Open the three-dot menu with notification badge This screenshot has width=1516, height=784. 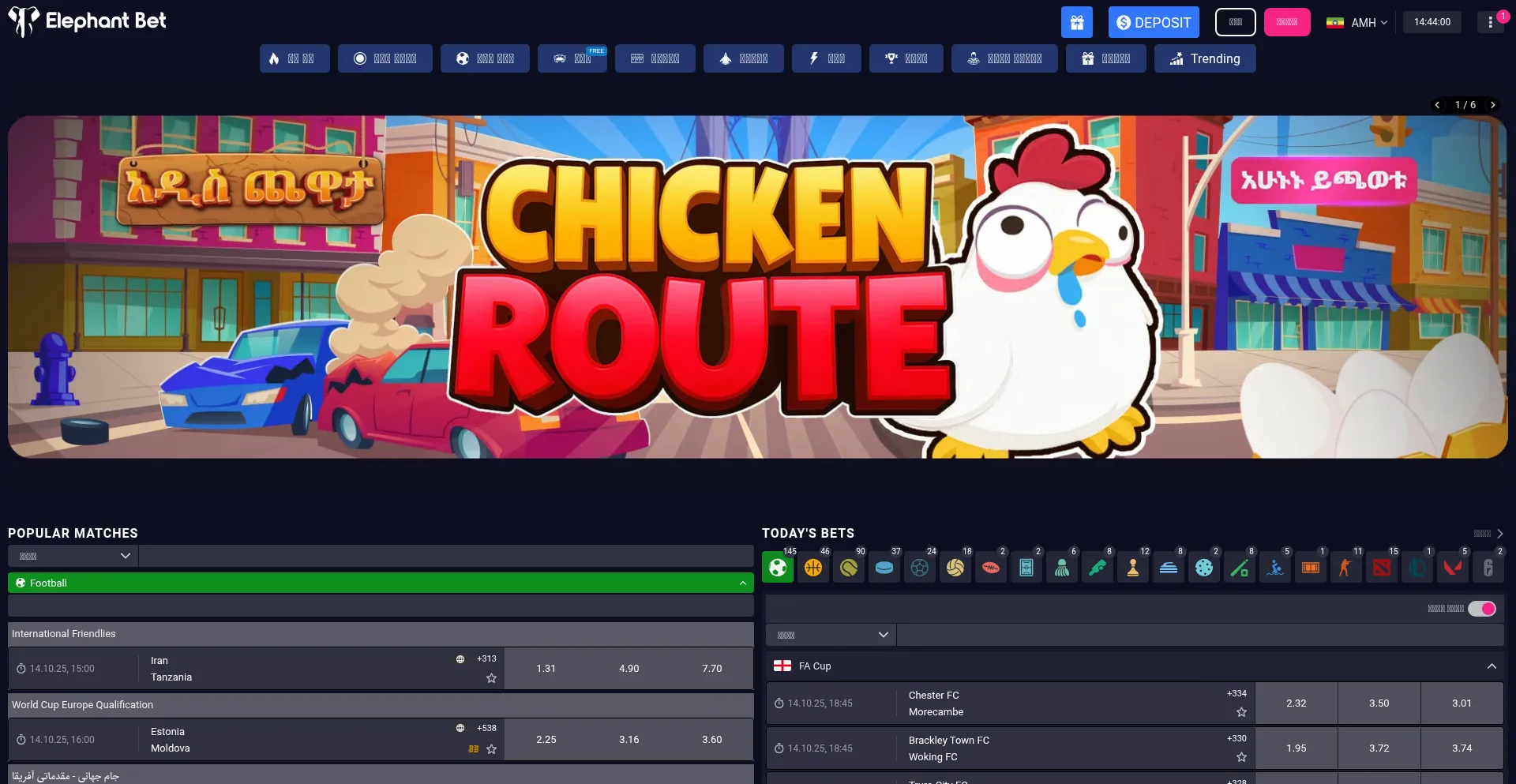pos(1490,22)
